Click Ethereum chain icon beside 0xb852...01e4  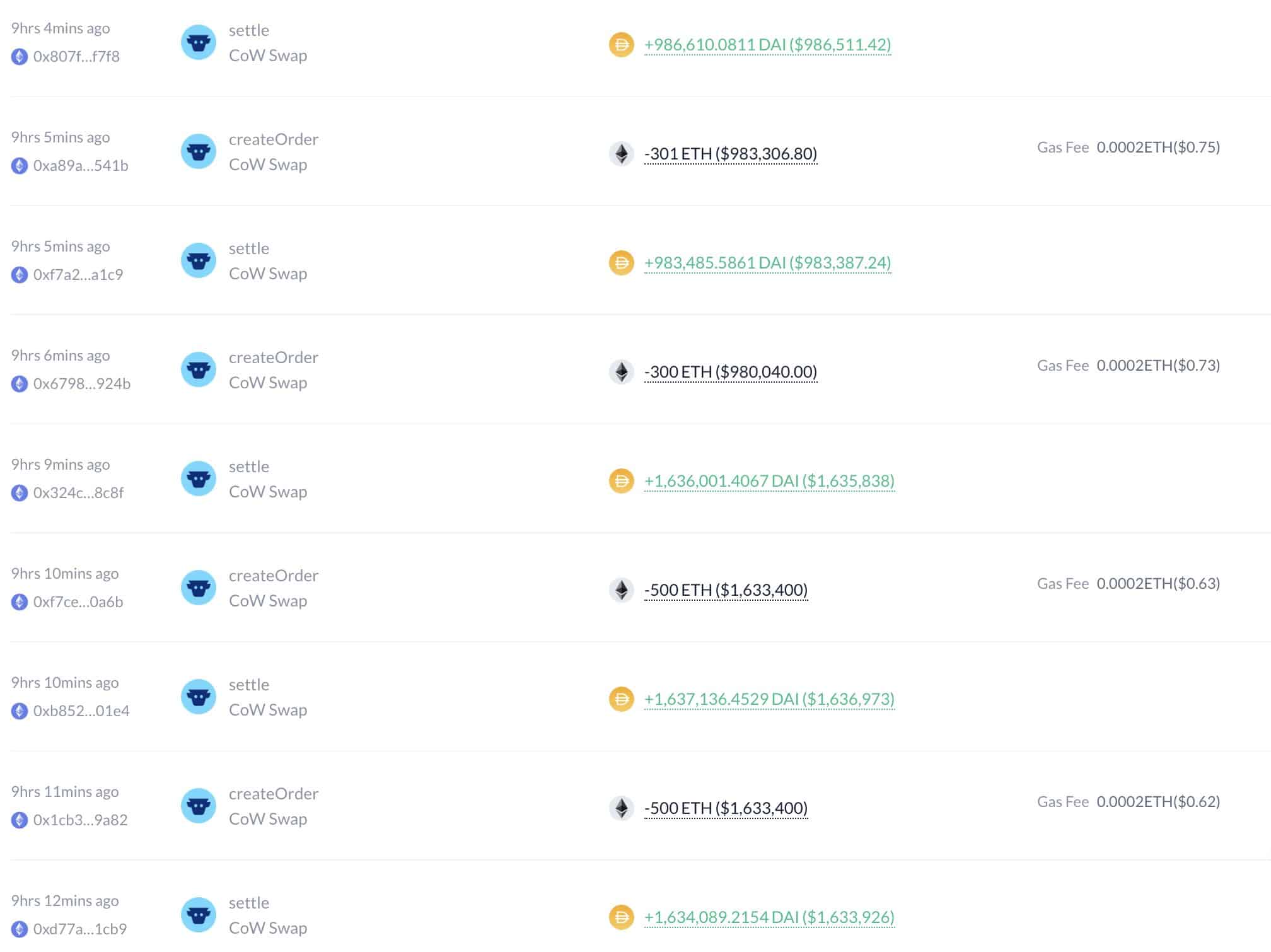pyautogui.click(x=20, y=711)
